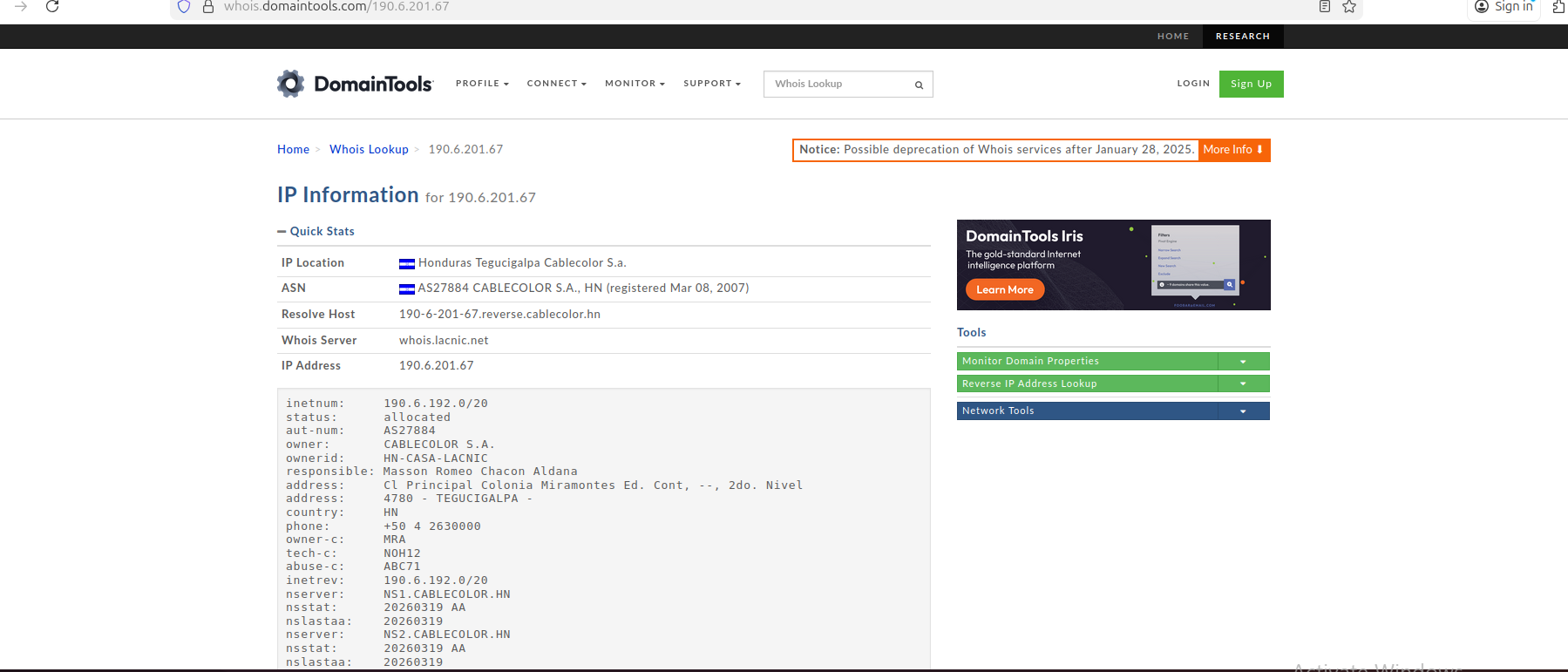Open the CONNECT dropdown menu
The image size is (1568, 672).
(x=556, y=84)
